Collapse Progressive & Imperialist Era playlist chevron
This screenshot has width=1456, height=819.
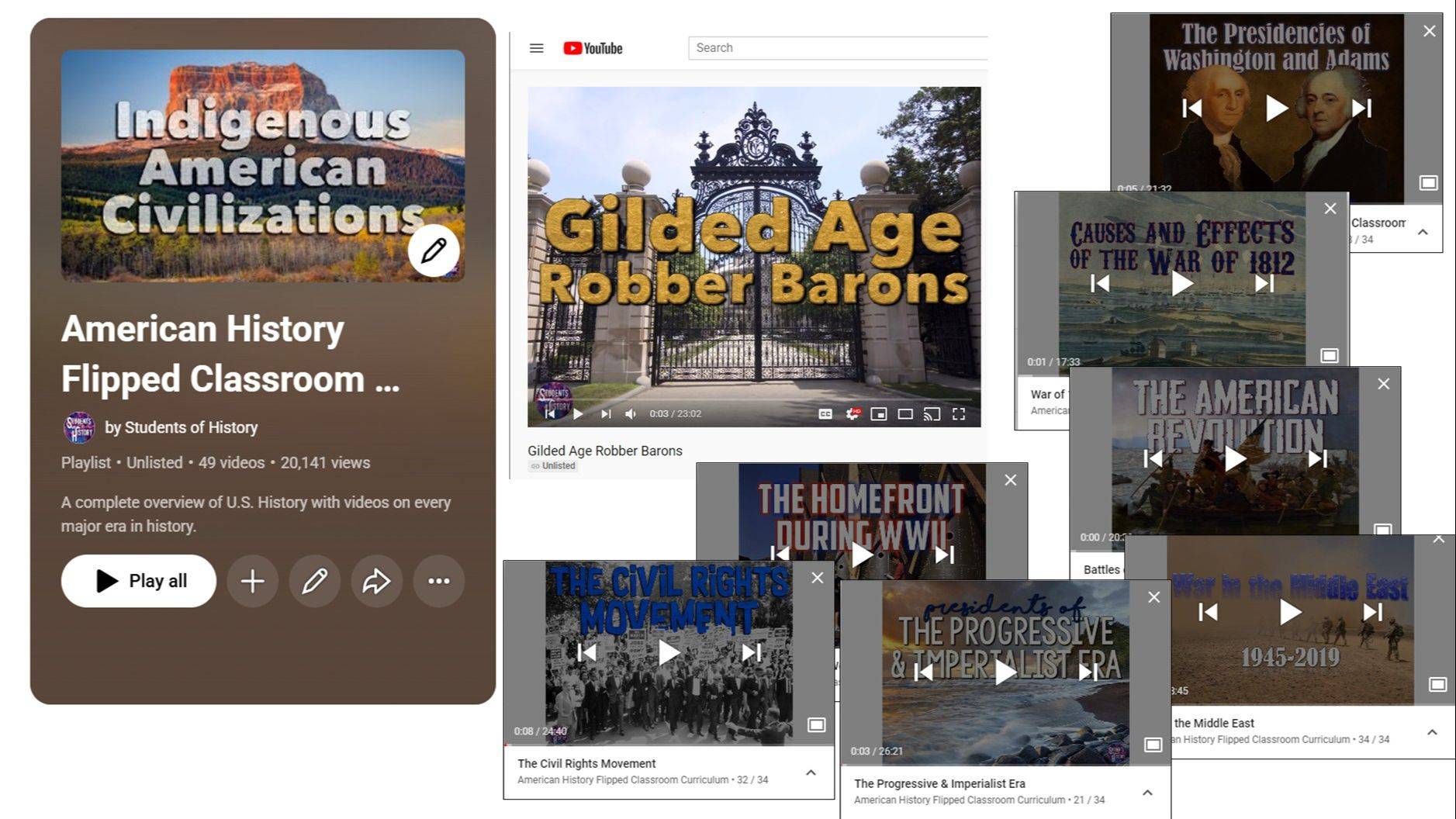(1147, 793)
